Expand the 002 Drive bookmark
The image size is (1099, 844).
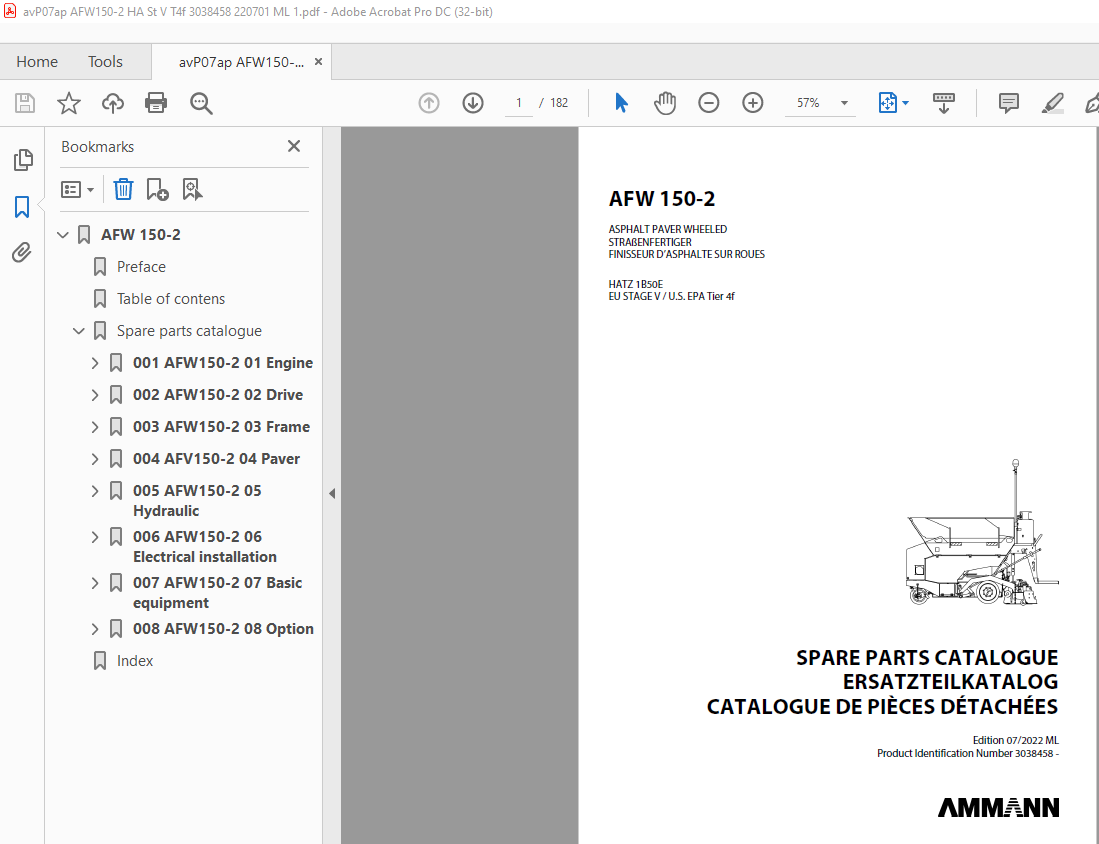(x=95, y=395)
